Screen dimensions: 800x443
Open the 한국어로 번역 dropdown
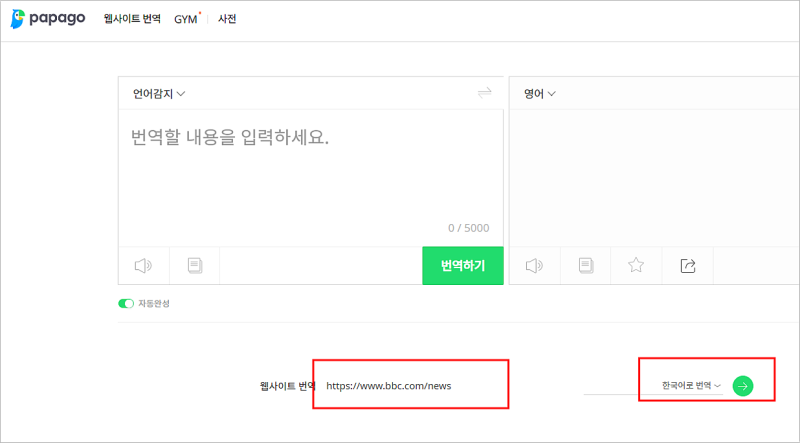[x=691, y=386]
